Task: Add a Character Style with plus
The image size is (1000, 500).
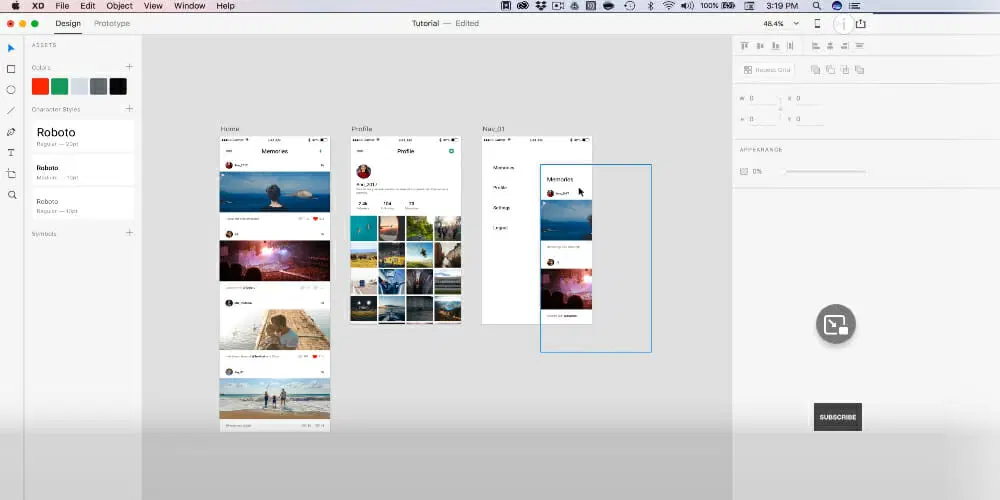Action: (129, 108)
